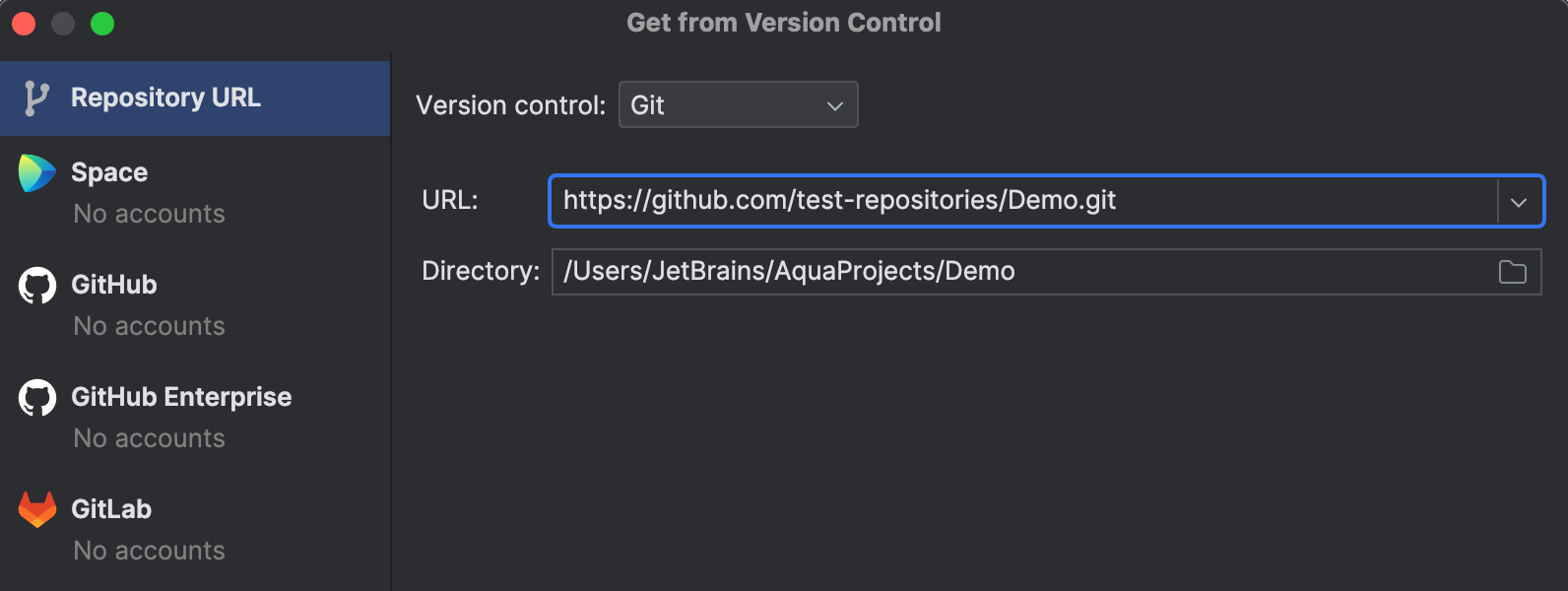Image resolution: width=1568 pixels, height=591 pixels.
Task: Click the GitLab fox icon
Action: (x=37, y=509)
